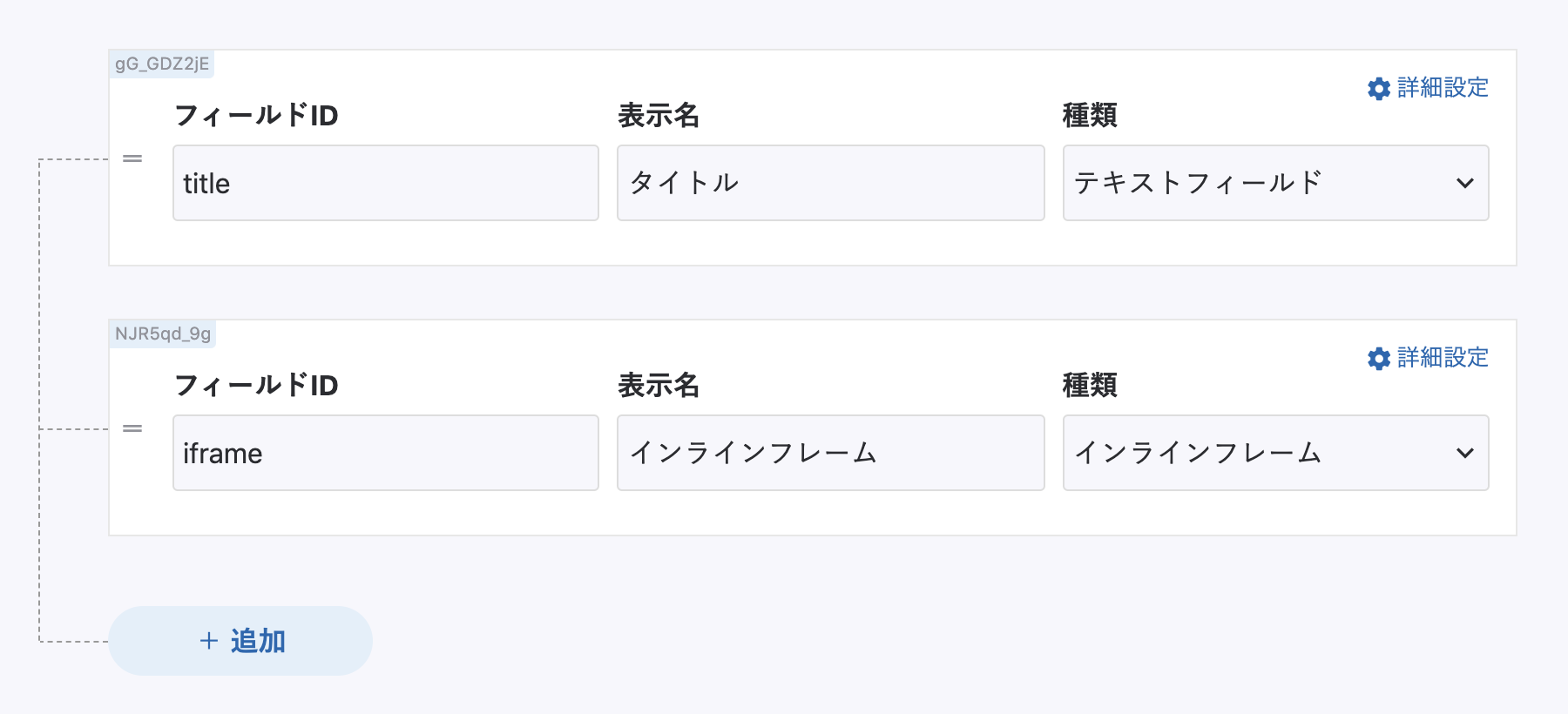The image size is (1568, 714).
Task: Focus the display name input containing "タイトル"
Action: pos(830,183)
